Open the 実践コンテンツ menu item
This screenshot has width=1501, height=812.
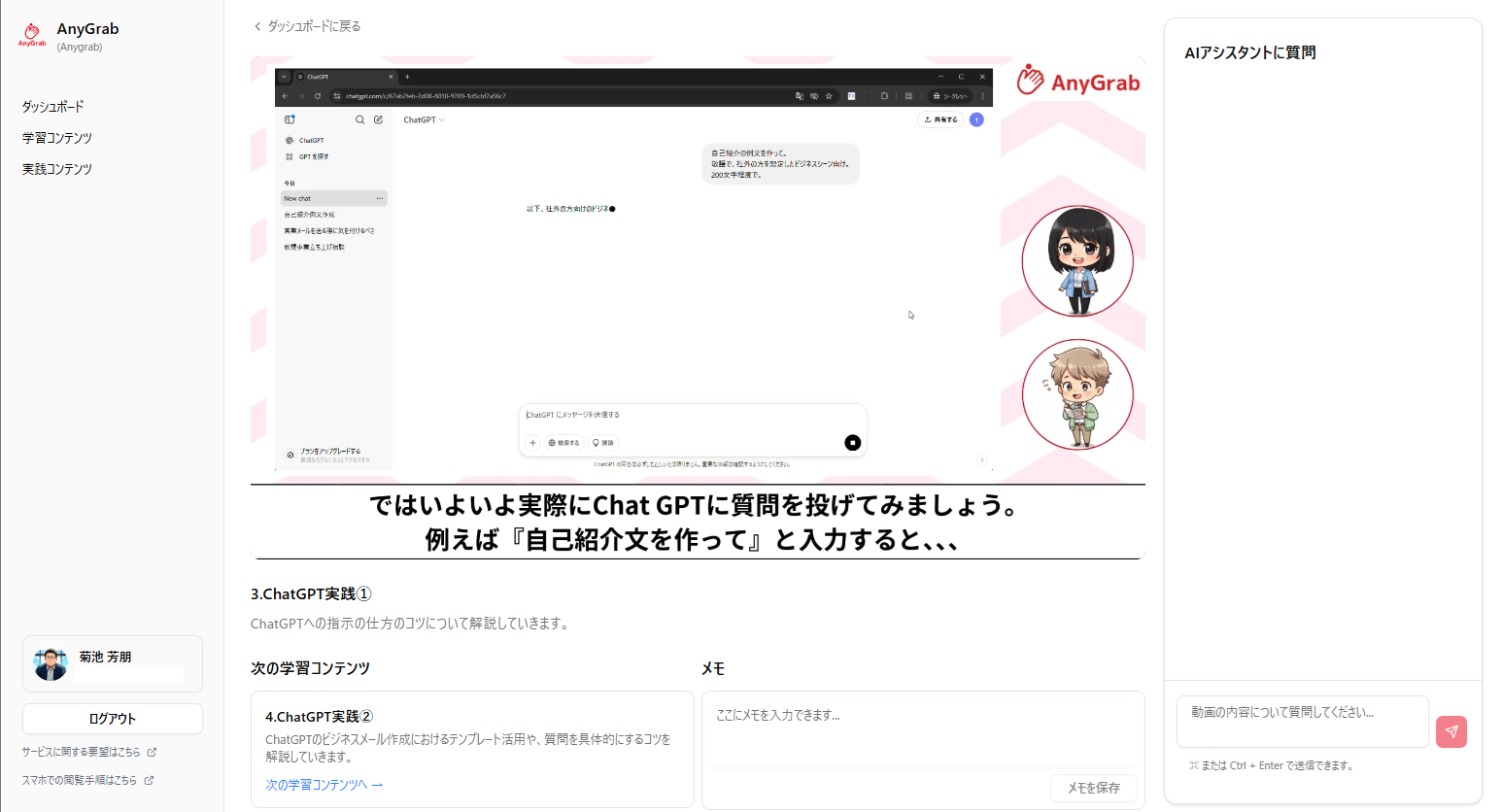(57, 169)
